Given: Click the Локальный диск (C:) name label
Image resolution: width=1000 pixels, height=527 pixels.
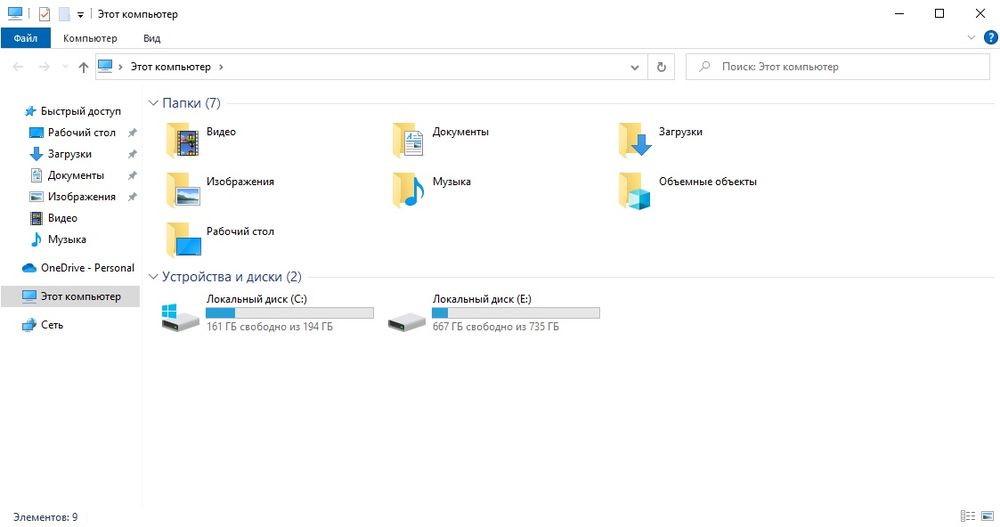Looking at the screenshot, I should [256, 299].
